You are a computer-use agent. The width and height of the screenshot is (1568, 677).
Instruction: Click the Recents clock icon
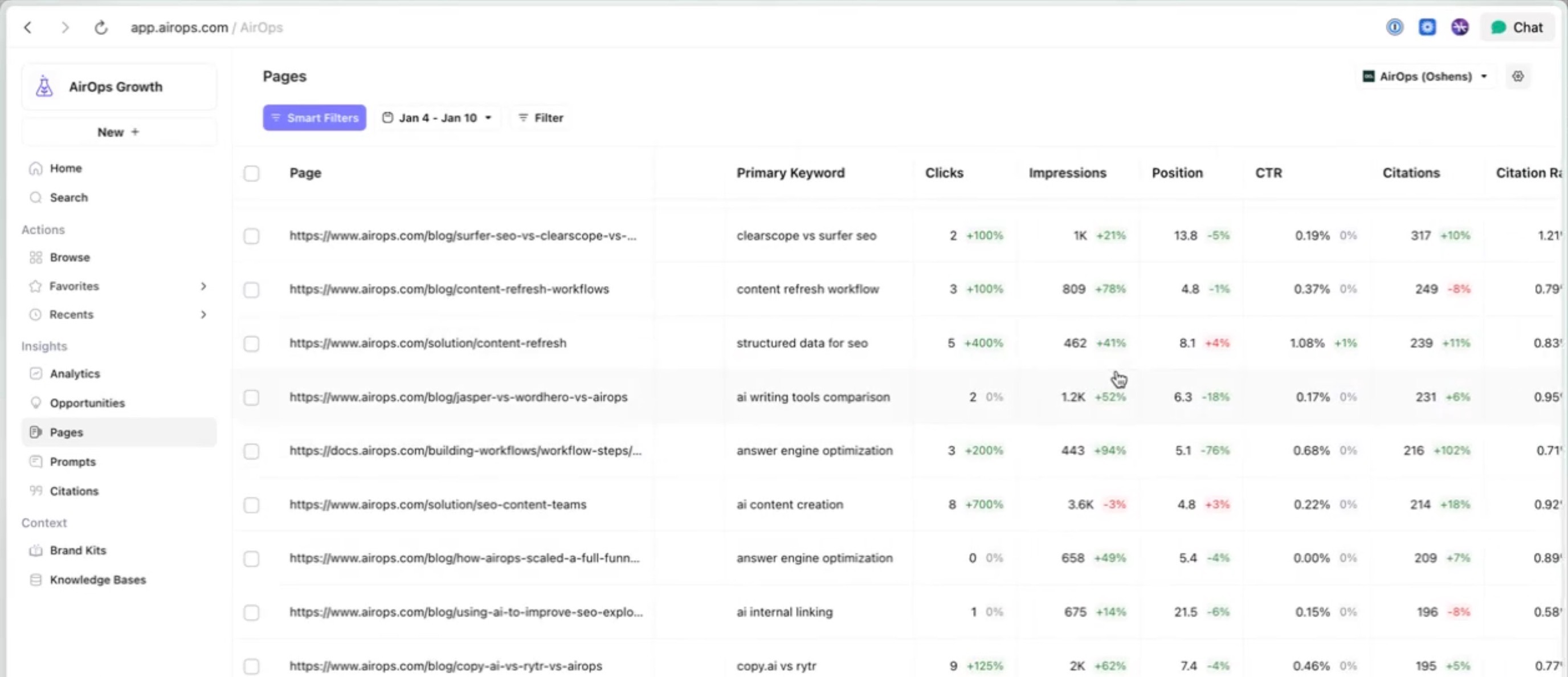point(36,314)
